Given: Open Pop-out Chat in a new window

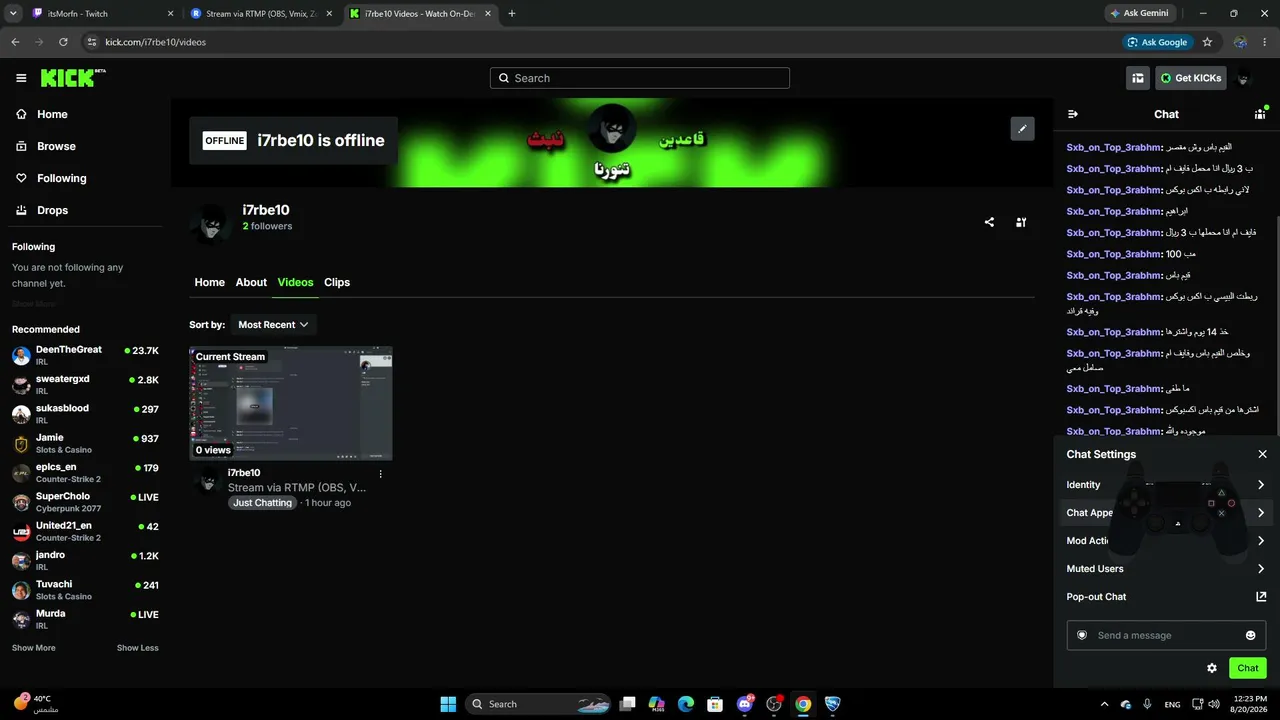Looking at the screenshot, I should [x=1167, y=597].
